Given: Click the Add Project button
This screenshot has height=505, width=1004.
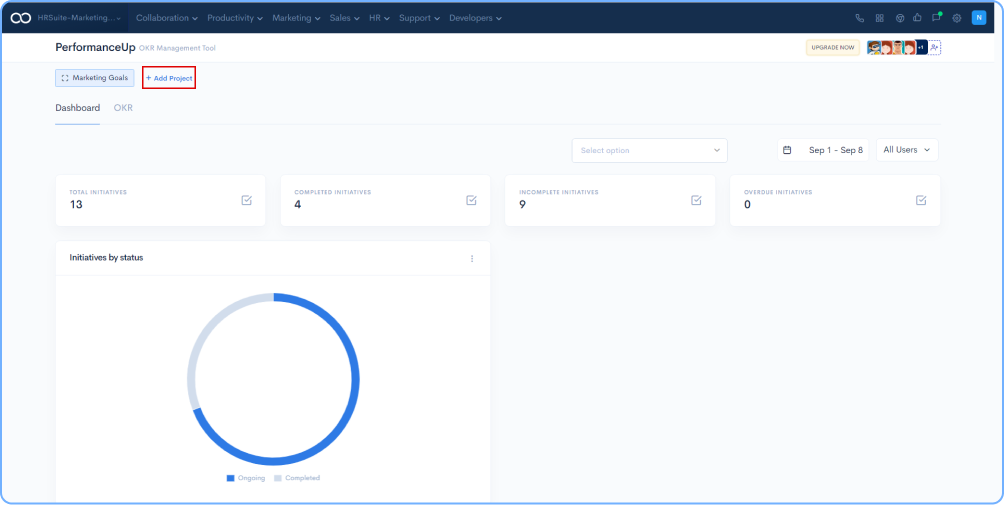Looking at the screenshot, I should click(x=169, y=78).
